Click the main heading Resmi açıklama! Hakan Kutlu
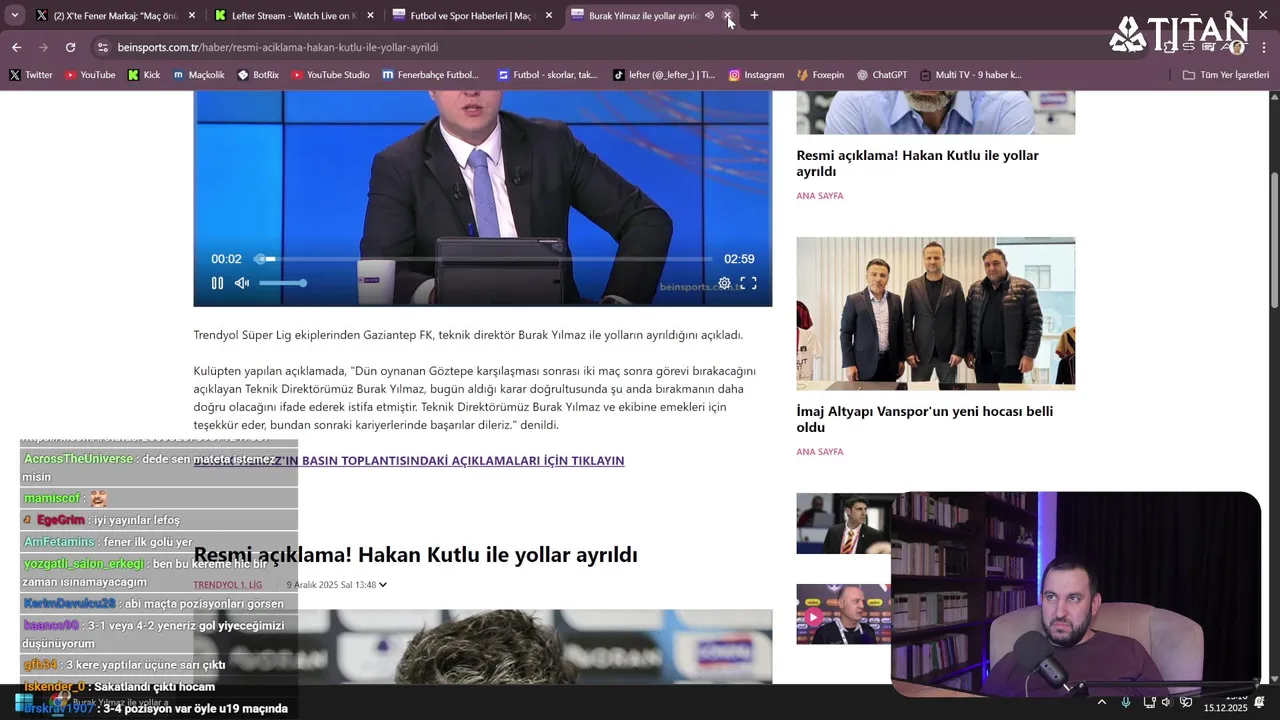This screenshot has width=1280, height=720. [415, 555]
